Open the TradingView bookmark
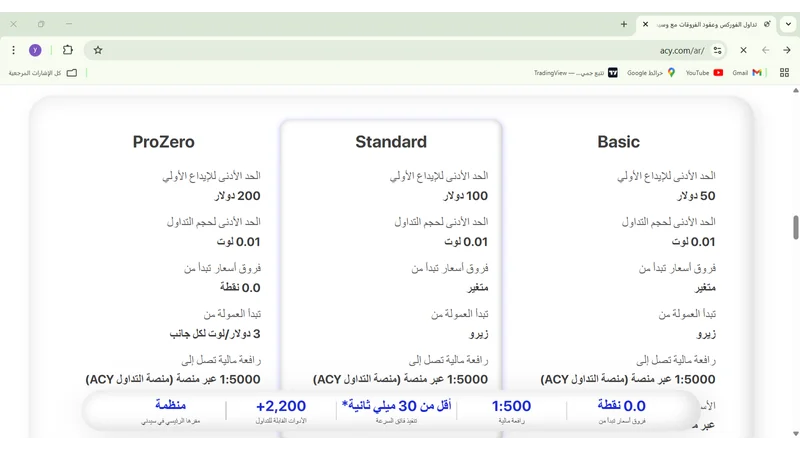 [x=576, y=73]
